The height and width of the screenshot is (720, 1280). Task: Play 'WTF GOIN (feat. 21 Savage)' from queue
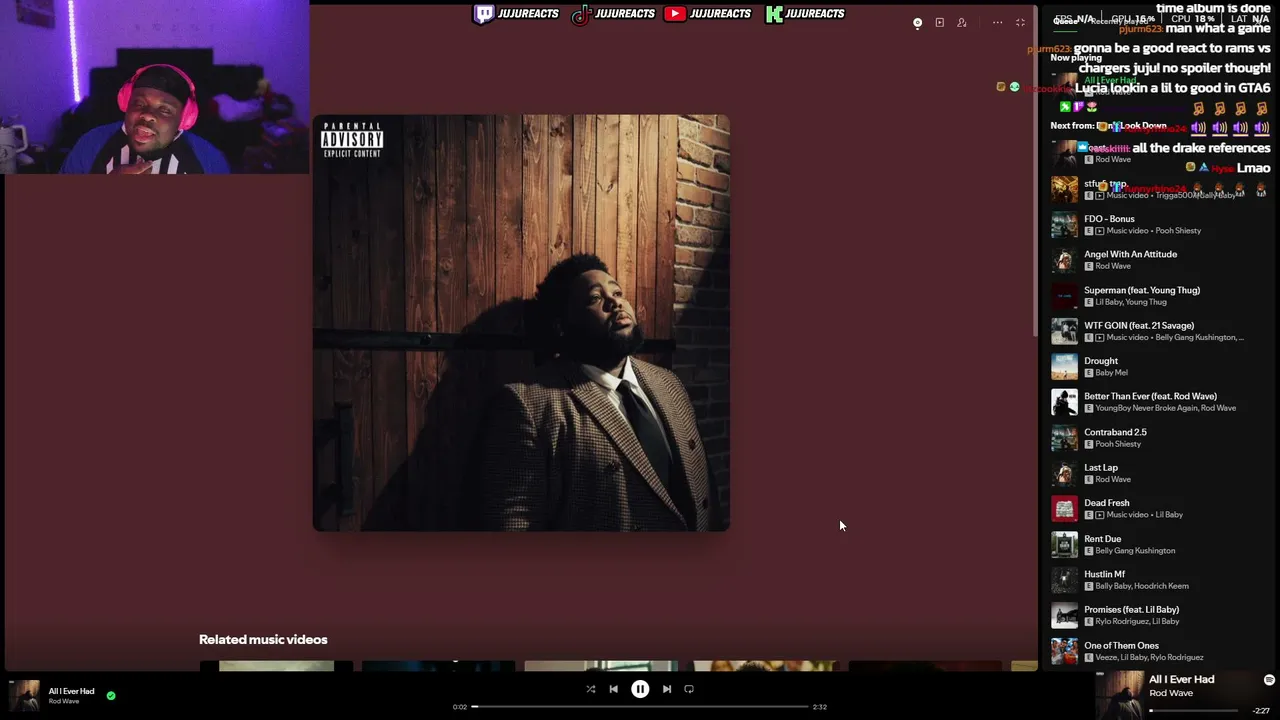[1160, 331]
